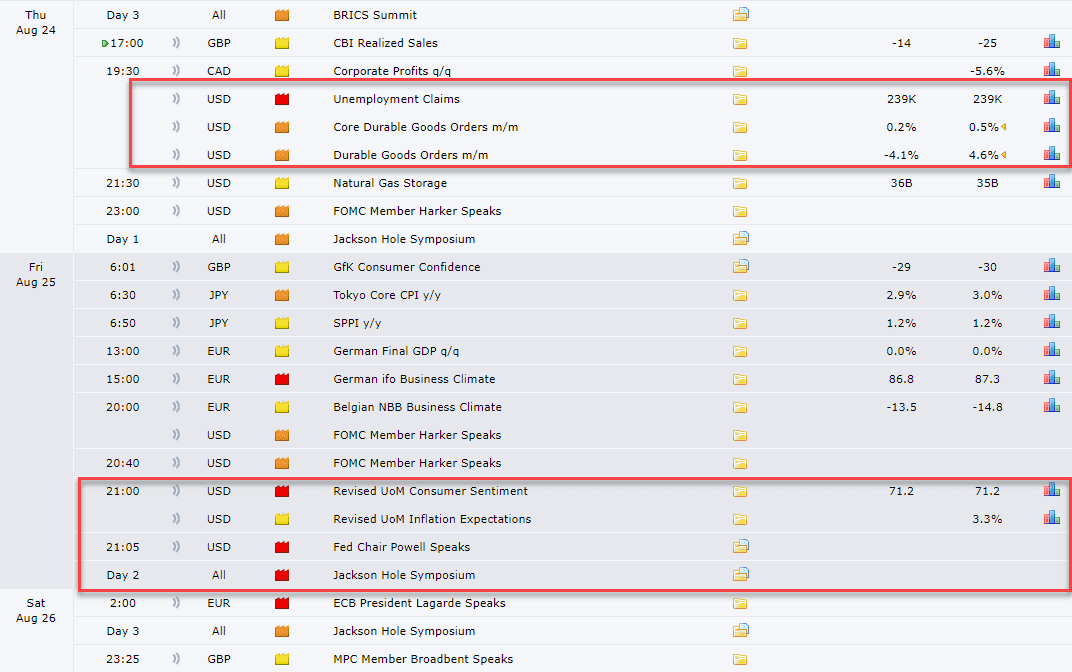Show chart for CBI Realized Sales
Screen dimensions: 1072x672
coord(1050,42)
